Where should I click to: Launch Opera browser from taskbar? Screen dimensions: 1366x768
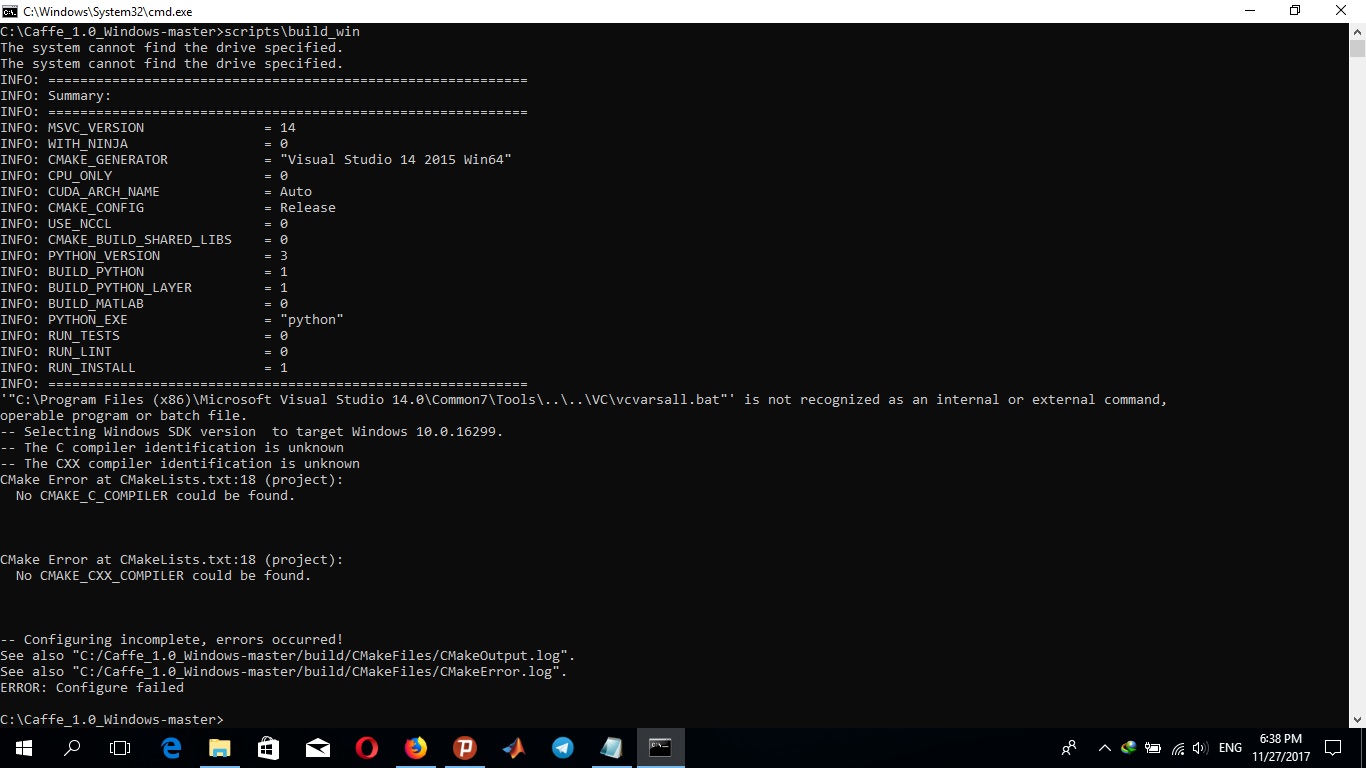[x=367, y=748]
